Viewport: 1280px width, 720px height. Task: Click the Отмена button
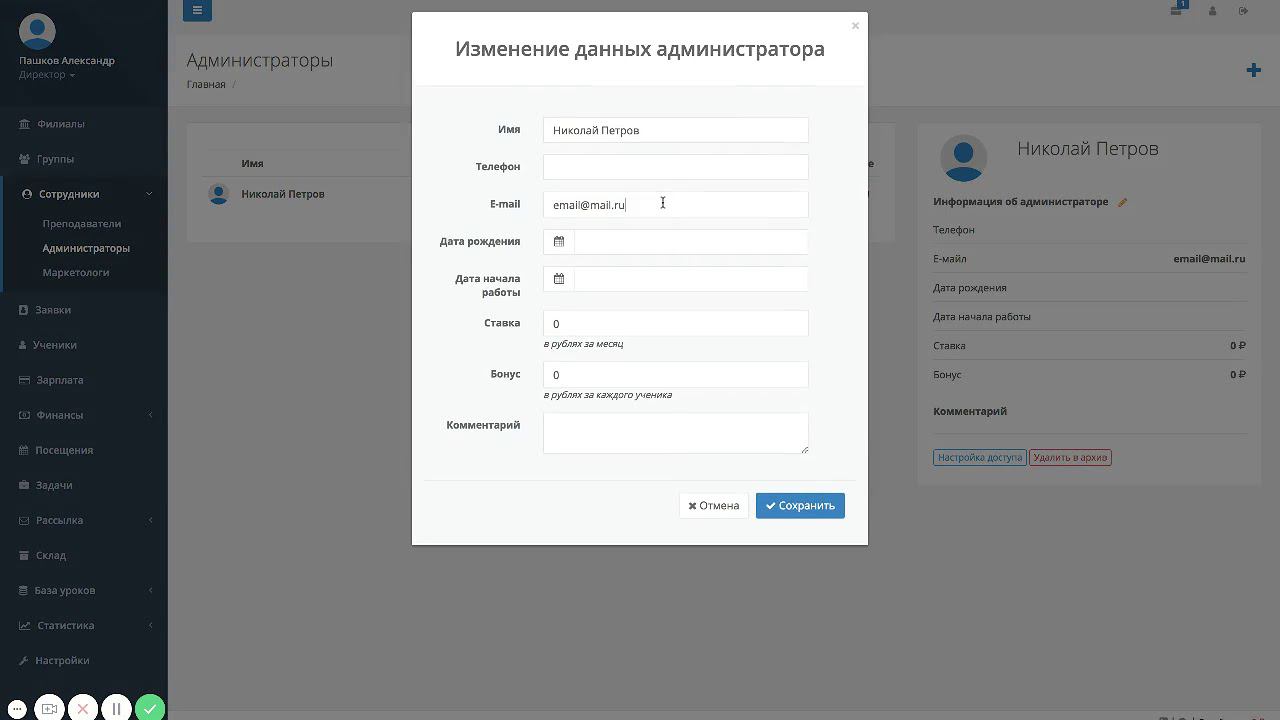[713, 506]
